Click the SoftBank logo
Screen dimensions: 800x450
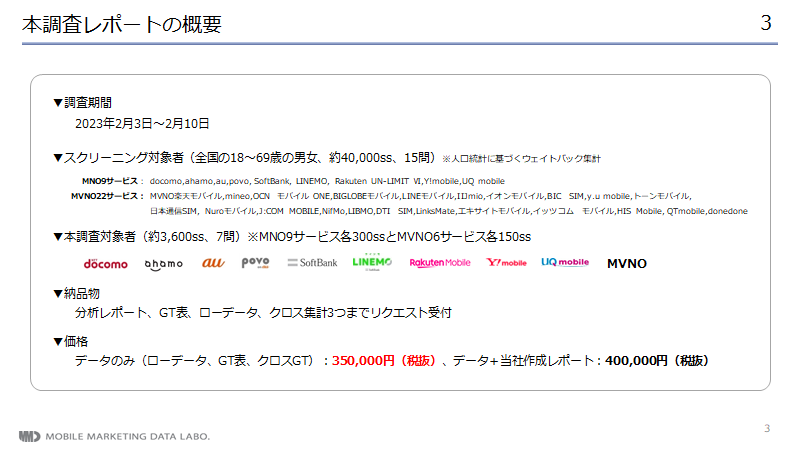(312, 263)
